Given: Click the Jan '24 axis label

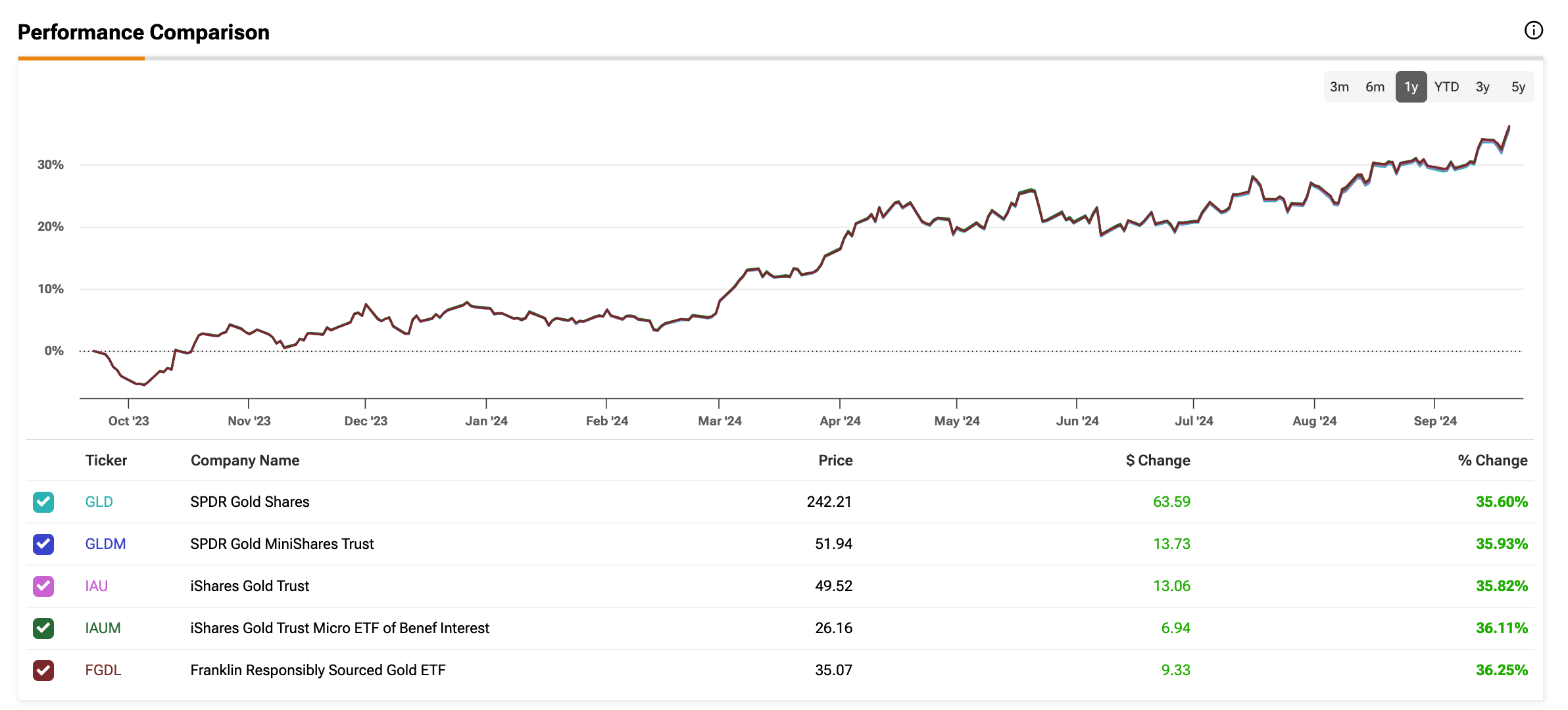Looking at the screenshot, I should [486, 421].
